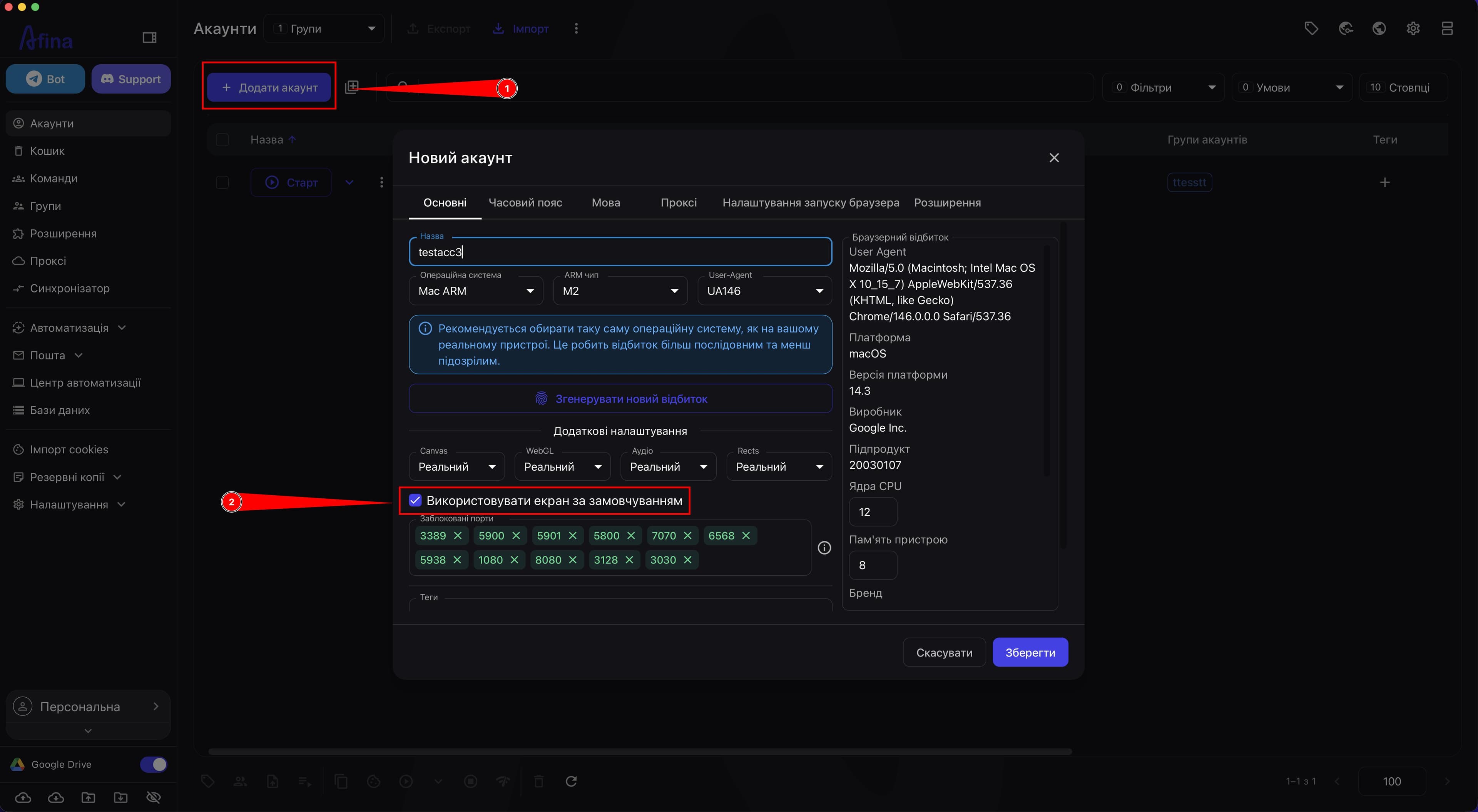
Task: Switch to the Часовий пояс tab
Action: (525, 202)
